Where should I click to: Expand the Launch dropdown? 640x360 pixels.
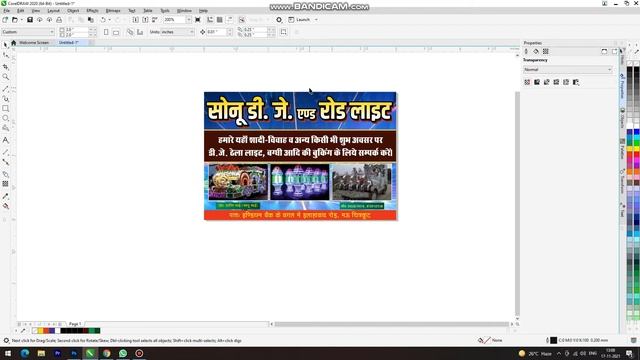[316, 20]
